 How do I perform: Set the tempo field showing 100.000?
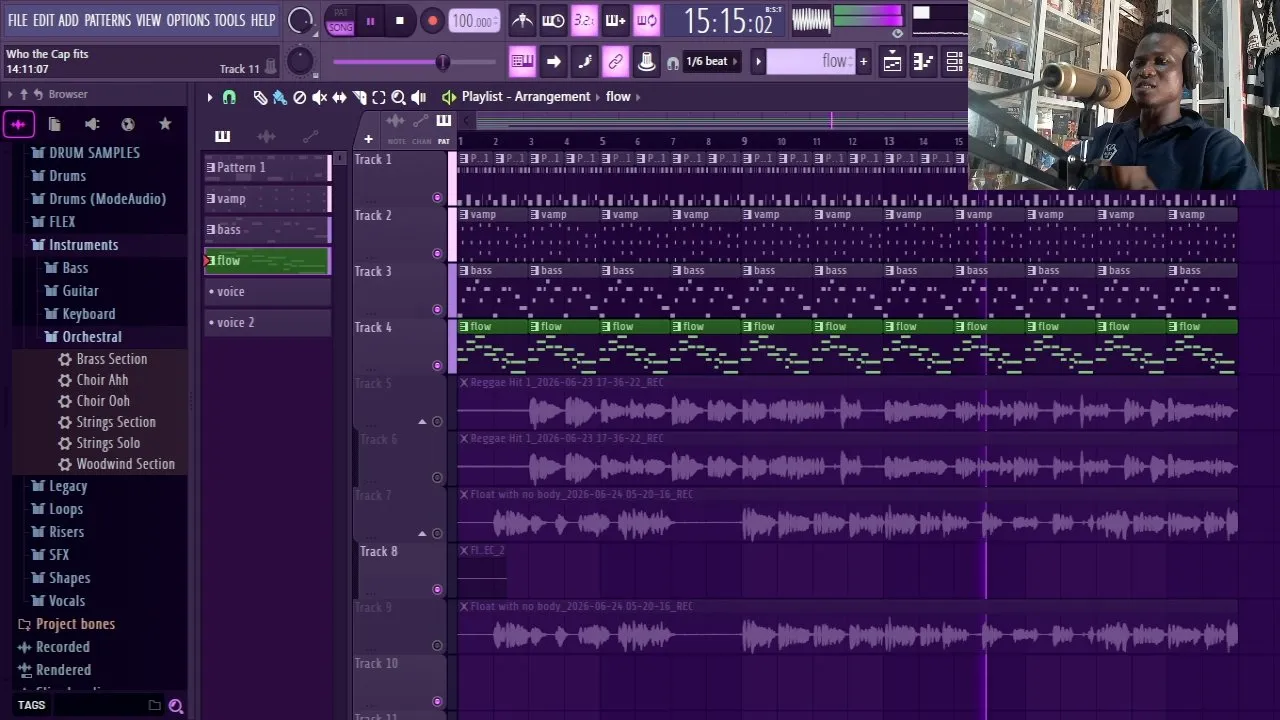474,21
